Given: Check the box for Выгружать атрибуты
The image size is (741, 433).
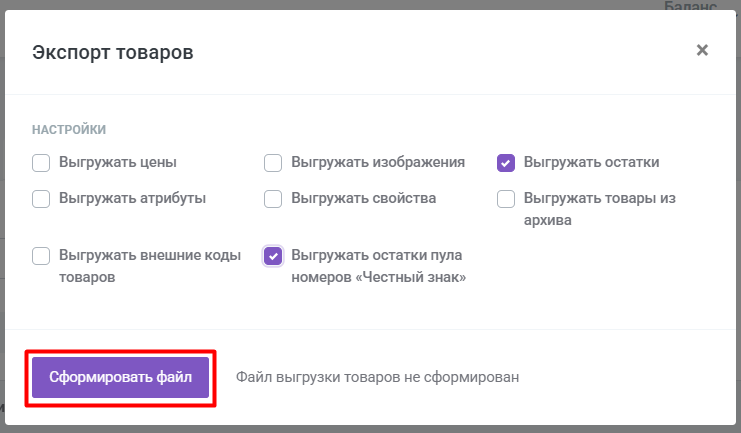Looking at the screenshot, I should 41,199.
